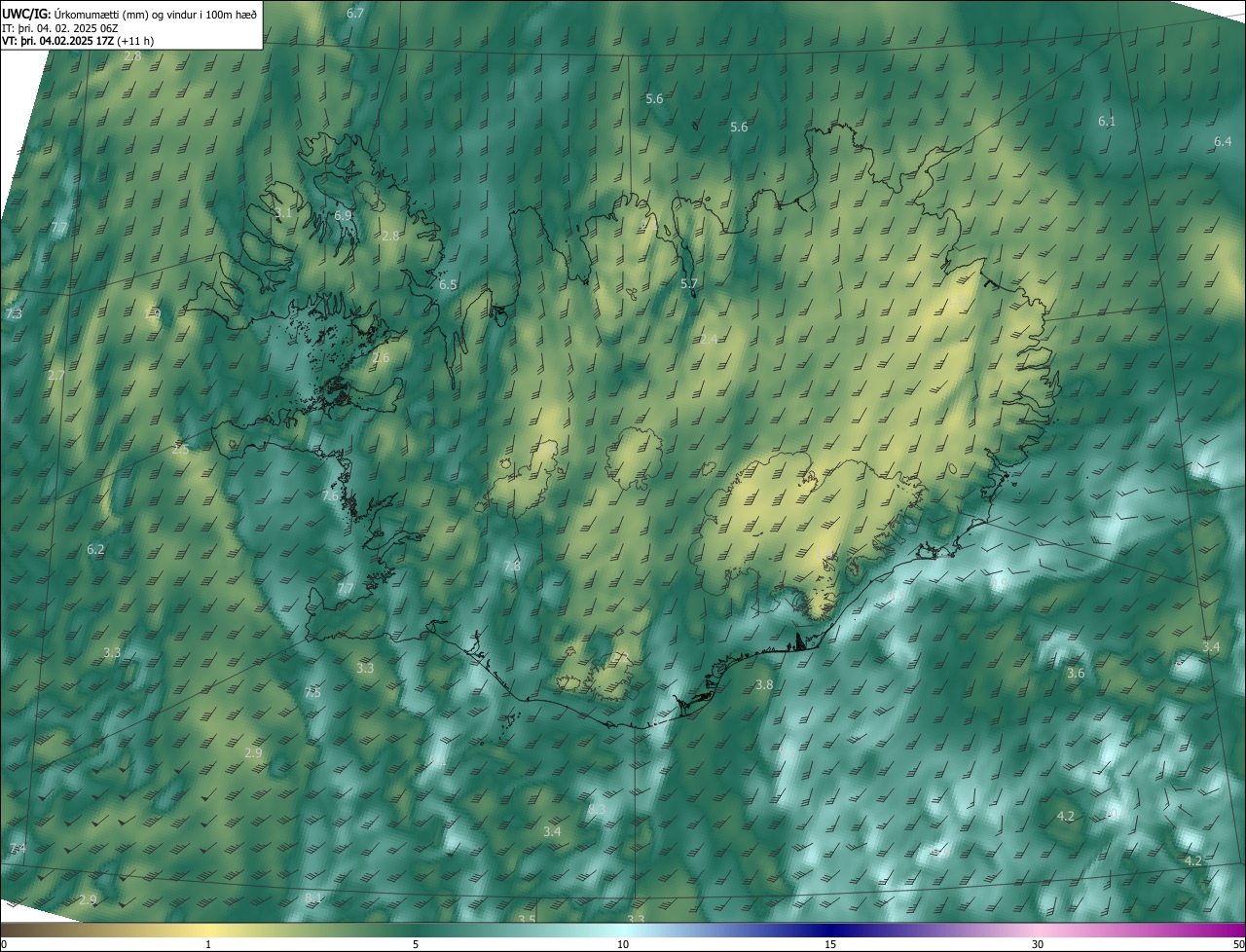Click the 3.5 value label
Viewport: 1246px width, 952px height.
tap(527, 919)
